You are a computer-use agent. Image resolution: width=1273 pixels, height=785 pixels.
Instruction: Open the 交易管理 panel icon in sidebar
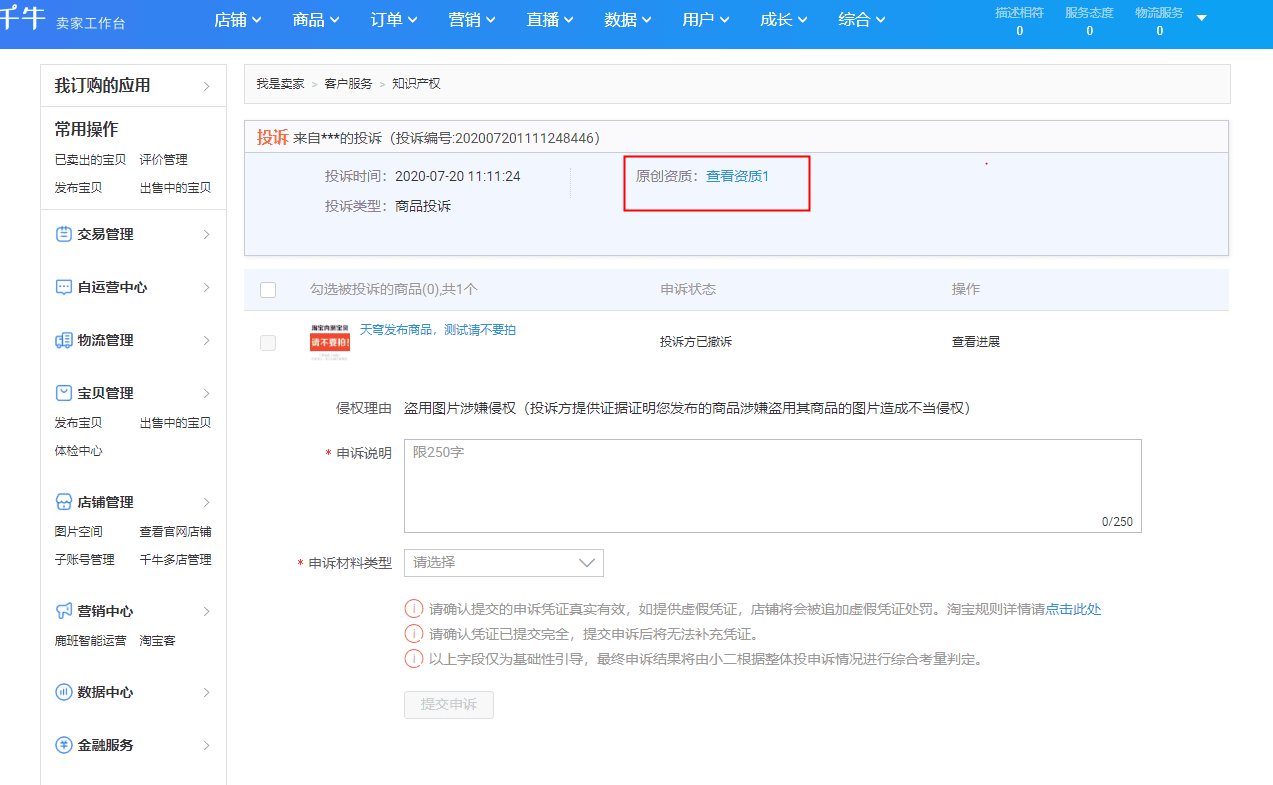click(x=62, y=233)
